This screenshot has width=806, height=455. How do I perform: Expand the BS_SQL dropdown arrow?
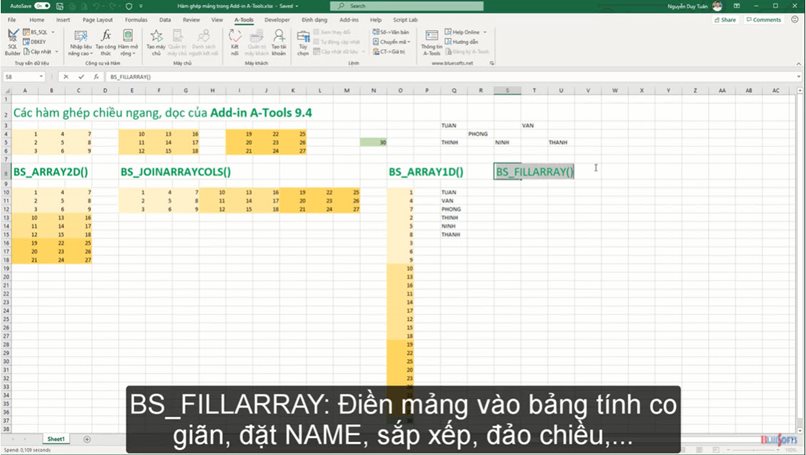pyautogui.click(x=52, y=32)
